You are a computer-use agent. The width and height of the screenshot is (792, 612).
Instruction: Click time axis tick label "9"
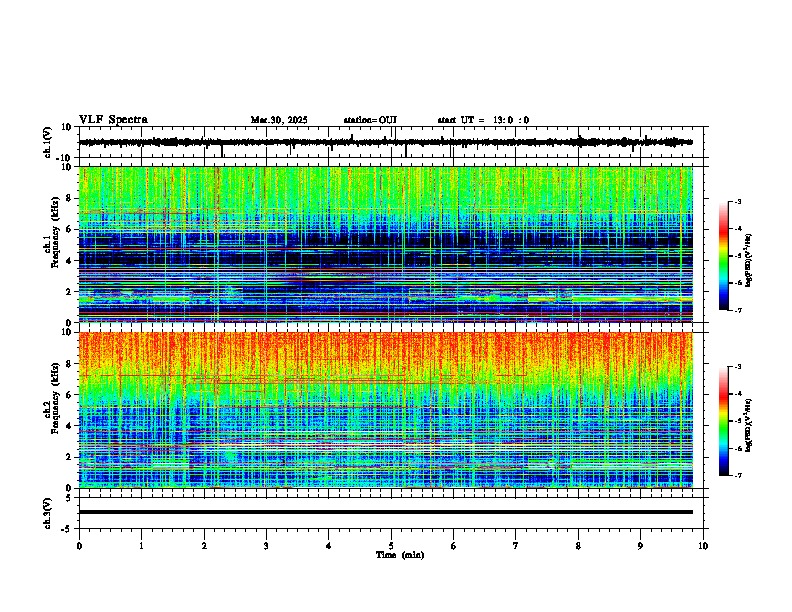640,546
